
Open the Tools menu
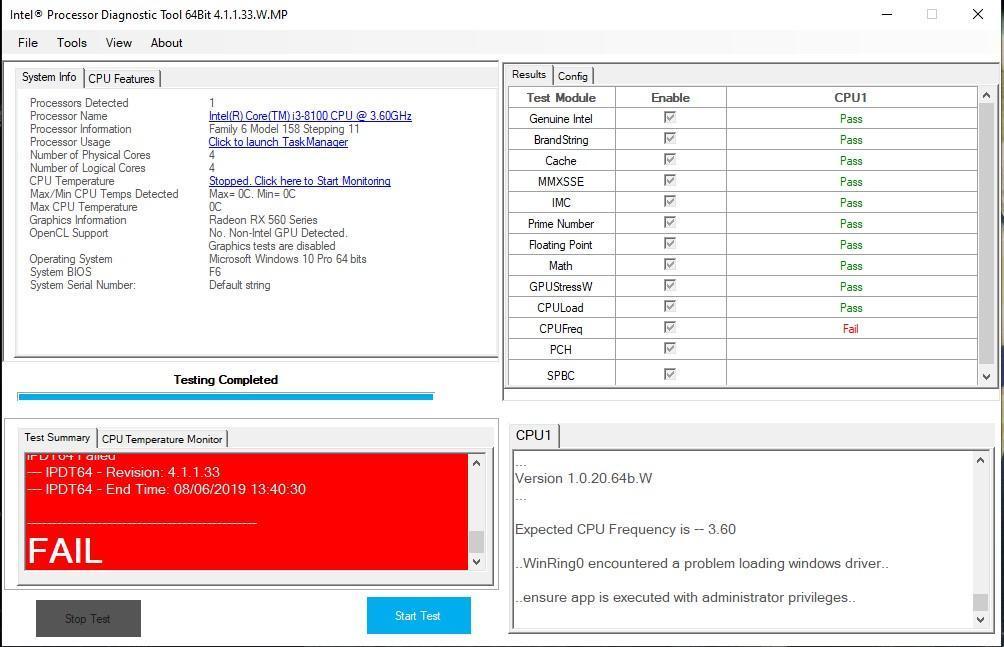pos(72,43)
